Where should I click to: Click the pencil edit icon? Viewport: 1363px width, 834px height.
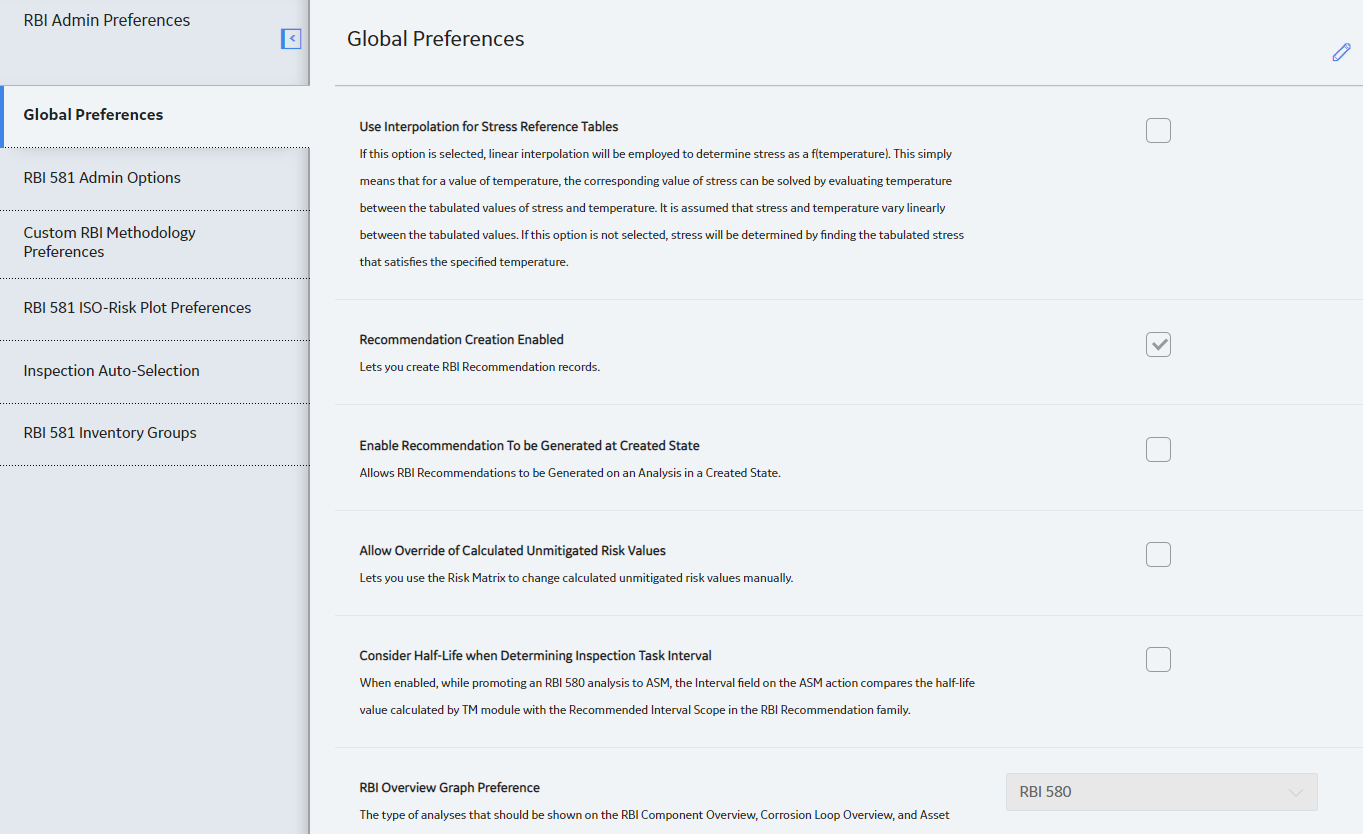point(1341,53)
